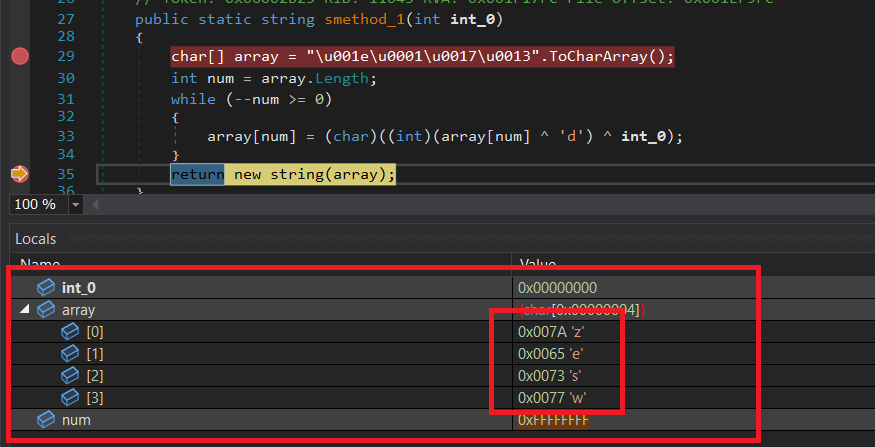
Task: Click array.Length on line 30
Action: point(315,78)
